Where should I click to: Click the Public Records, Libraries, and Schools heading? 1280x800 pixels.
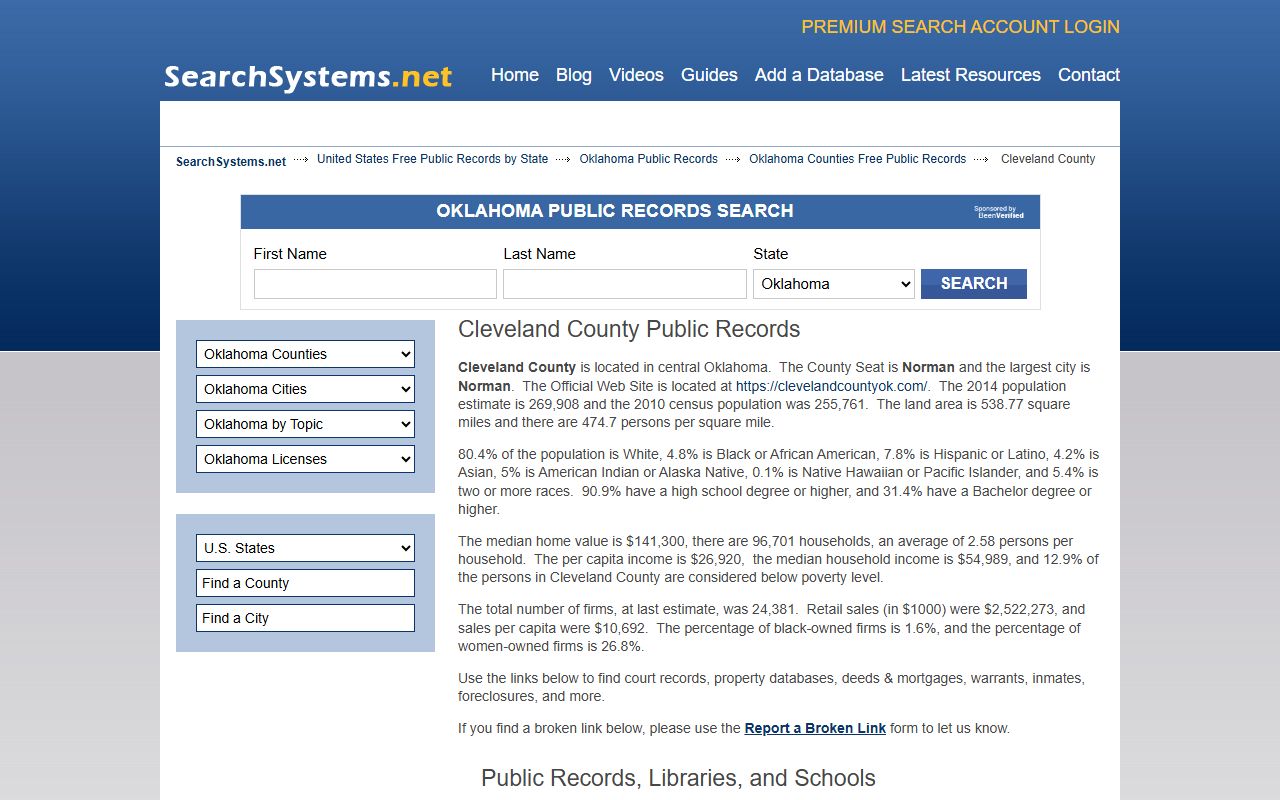click(x=678, y=778)
